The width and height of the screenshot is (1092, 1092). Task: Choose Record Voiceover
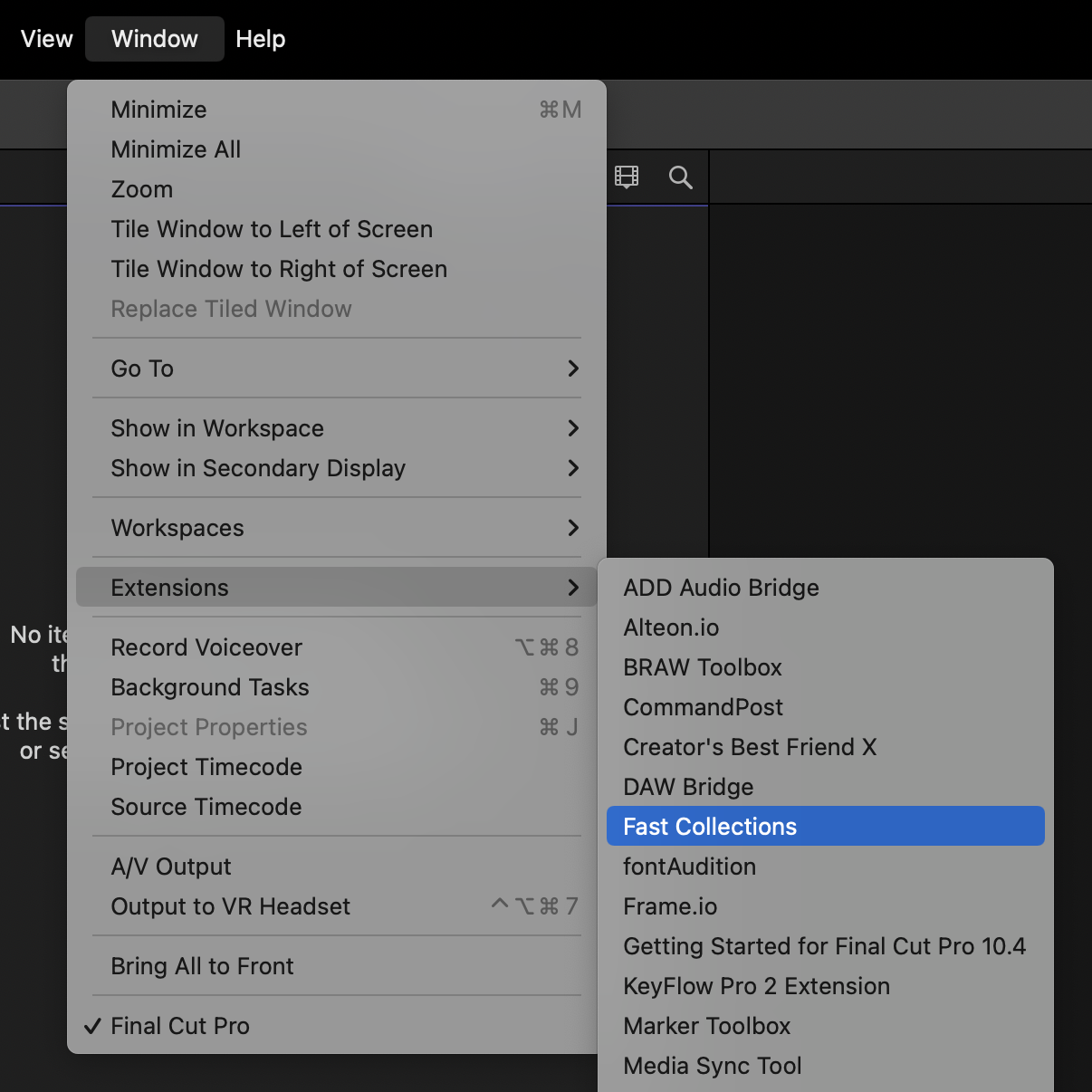click(x=207, y=647)
